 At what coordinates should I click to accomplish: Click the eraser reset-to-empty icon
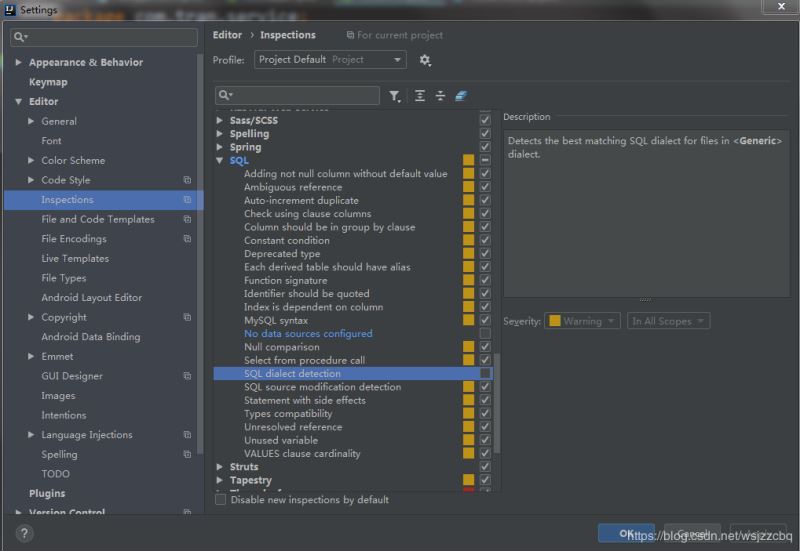pyautogui.click(x=461, y=96)
